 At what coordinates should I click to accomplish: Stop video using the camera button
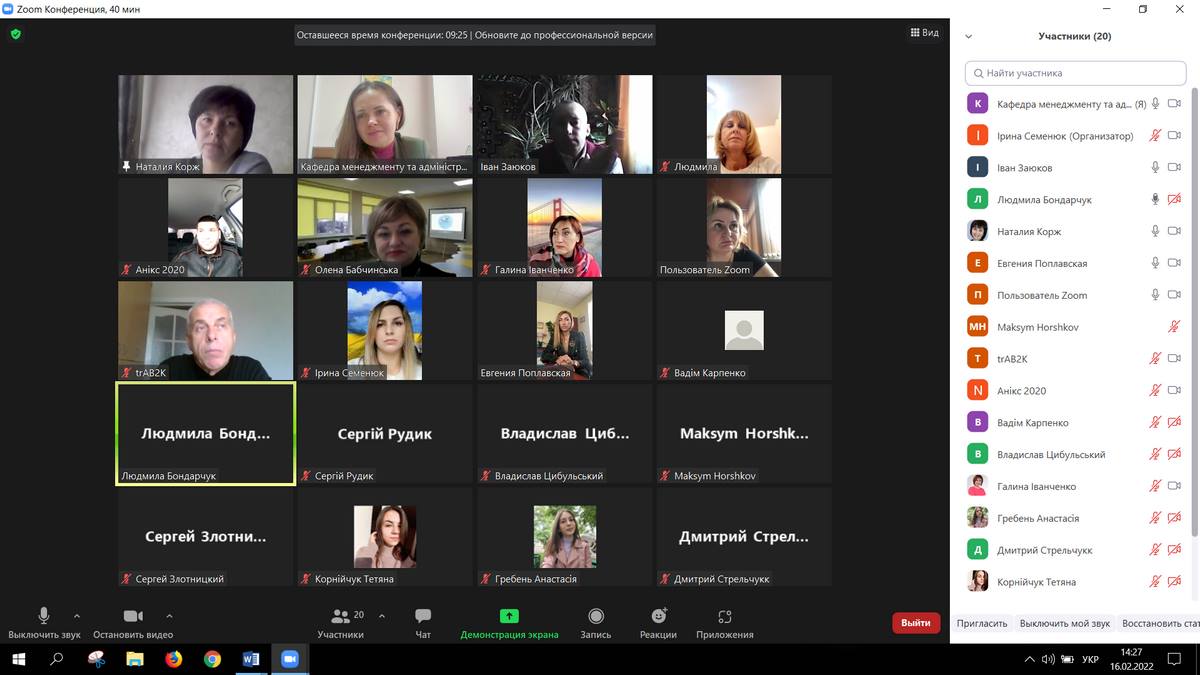click(x=133, y=616)
